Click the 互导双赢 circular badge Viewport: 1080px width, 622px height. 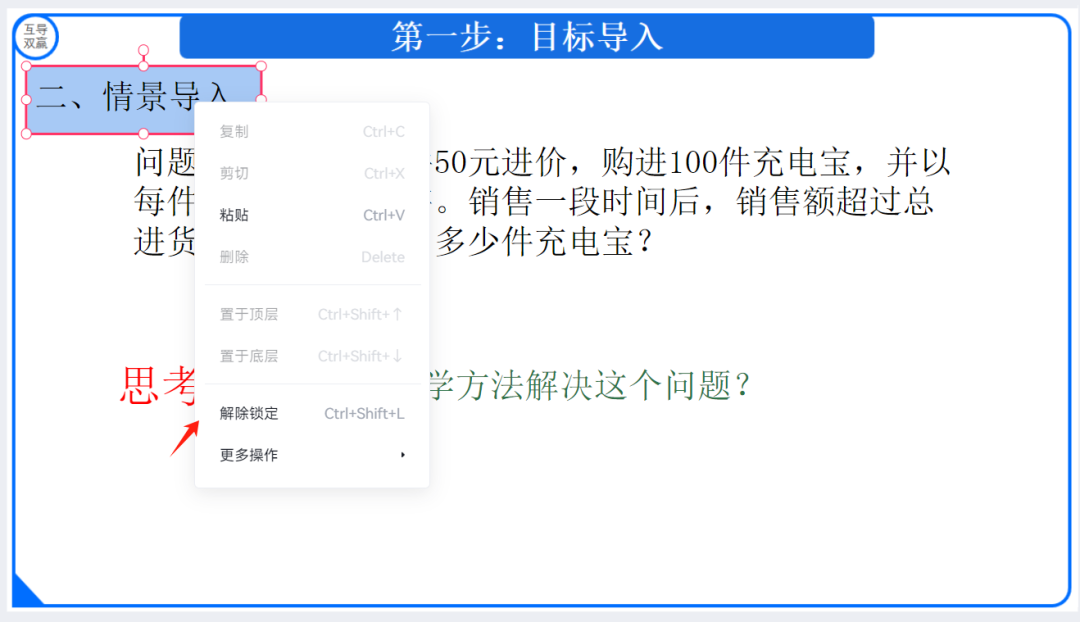point(37,37)
